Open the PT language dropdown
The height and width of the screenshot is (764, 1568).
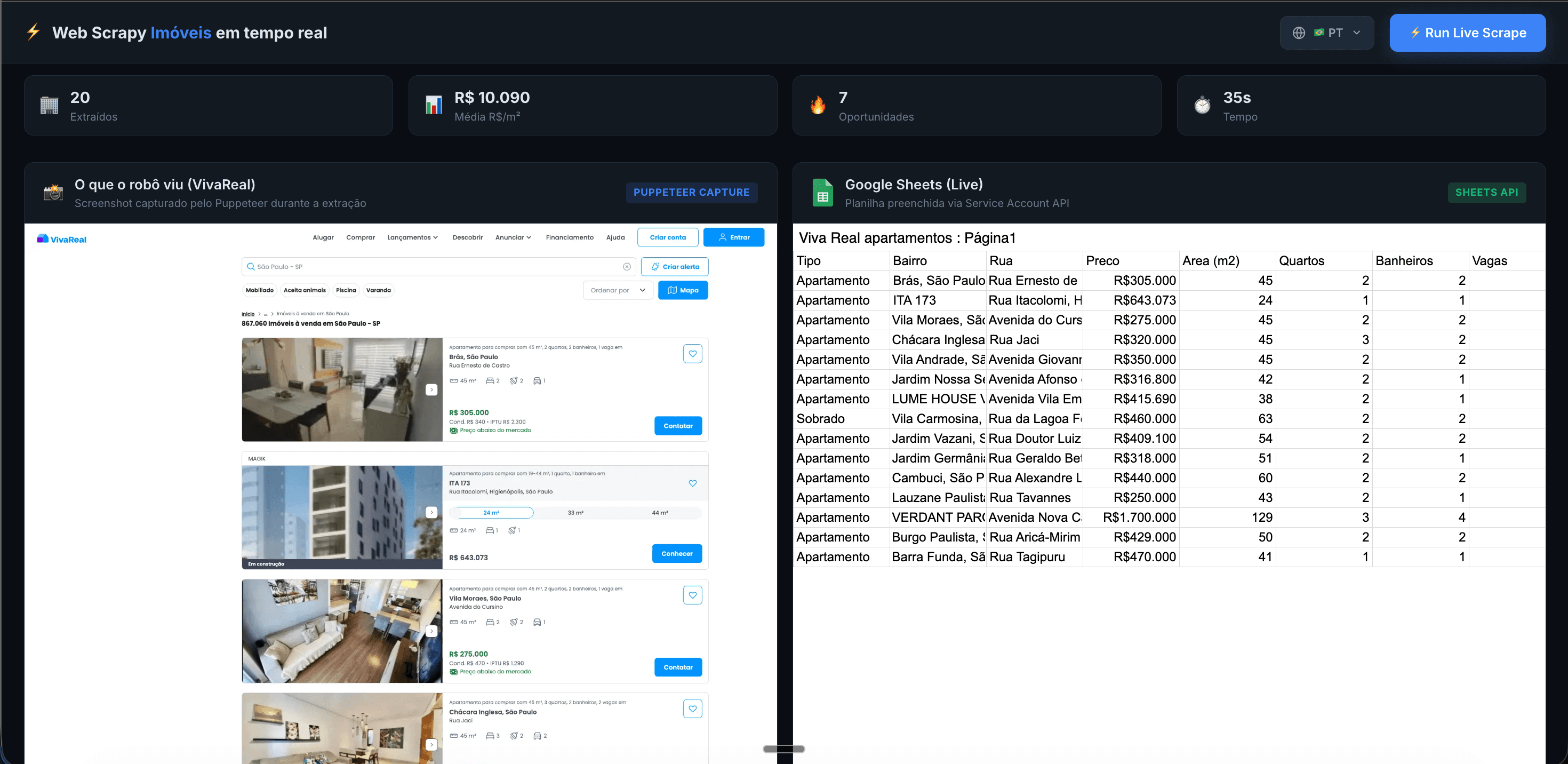tap(1356, 32)
